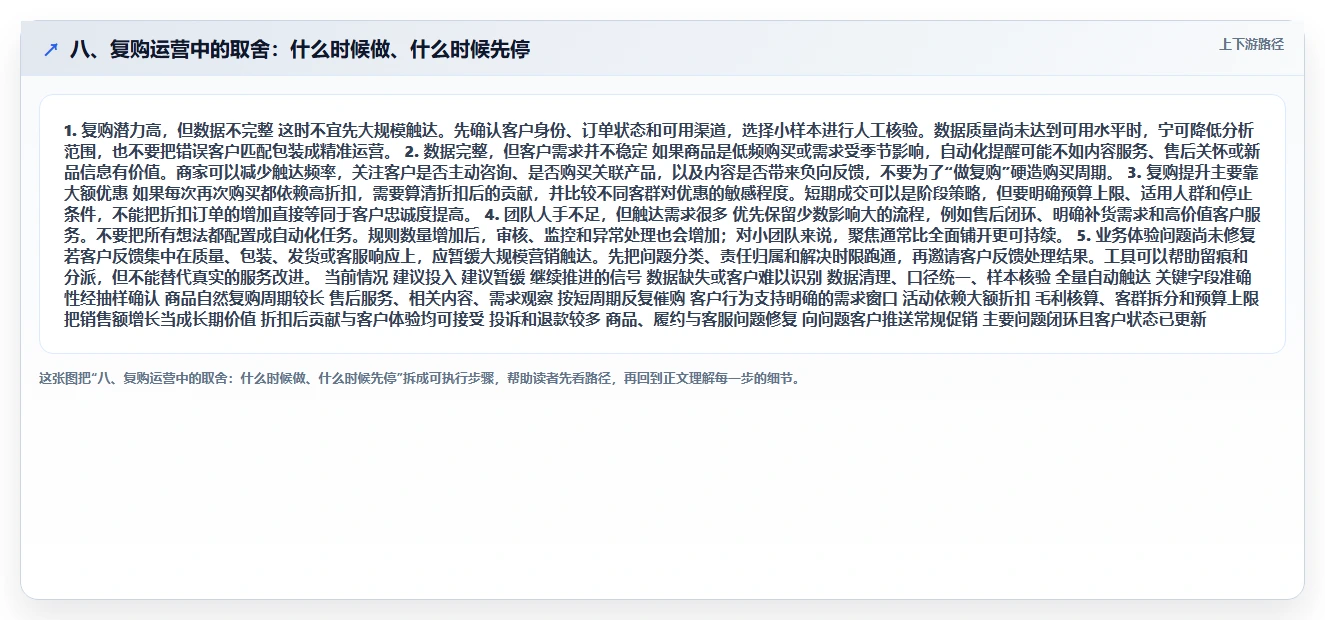Click the arrow icon beside the section title

pos(51,49)
